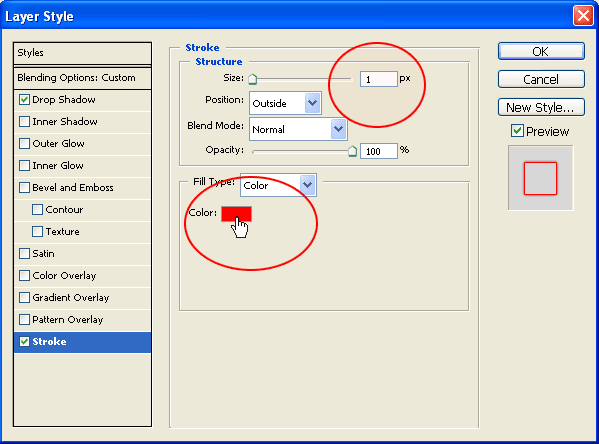Click the style preview thumbnail
This screenshot has width=599, height=444.
click(x=540, y=178)
